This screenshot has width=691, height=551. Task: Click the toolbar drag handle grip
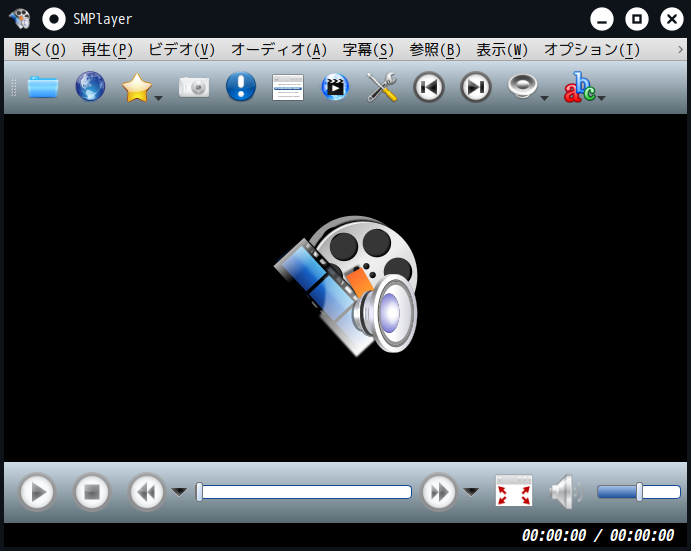tap(13, 87)
